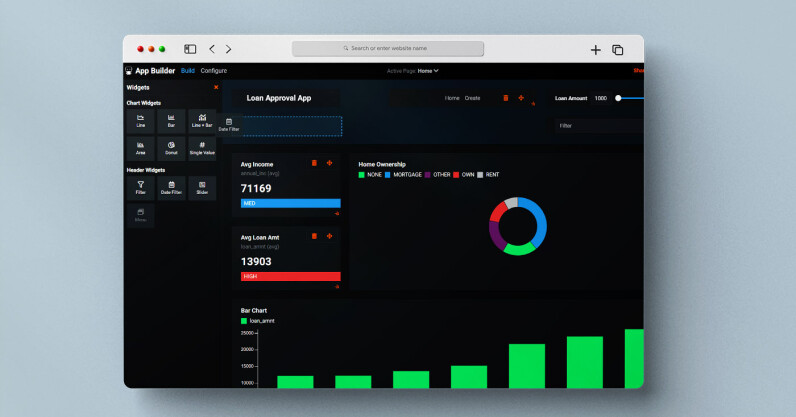
Task: Delete the Avg Income widget
Action: pyautogui.click(x=315, y=163)
